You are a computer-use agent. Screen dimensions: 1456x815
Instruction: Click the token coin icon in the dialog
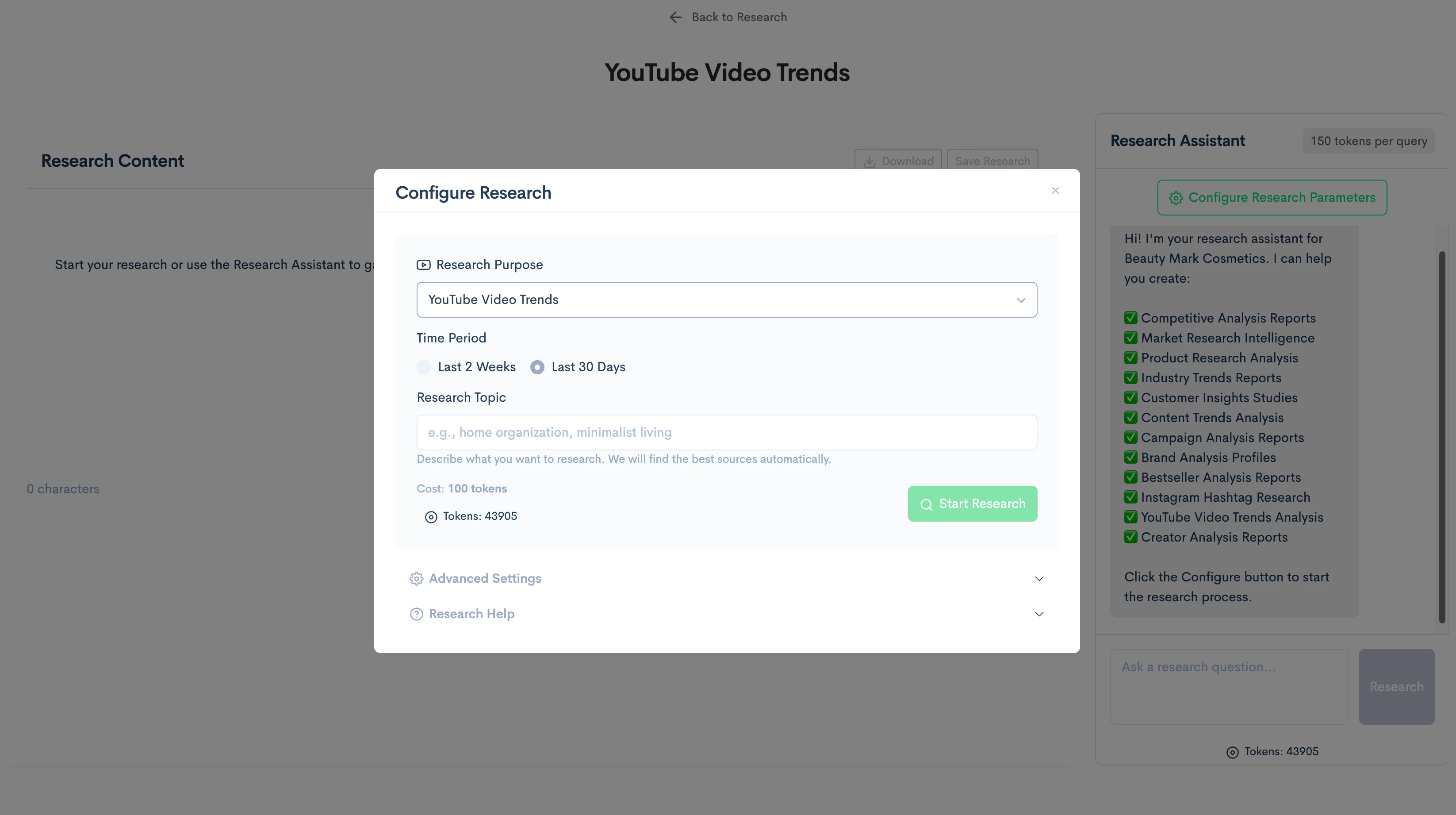coord(431,517)
